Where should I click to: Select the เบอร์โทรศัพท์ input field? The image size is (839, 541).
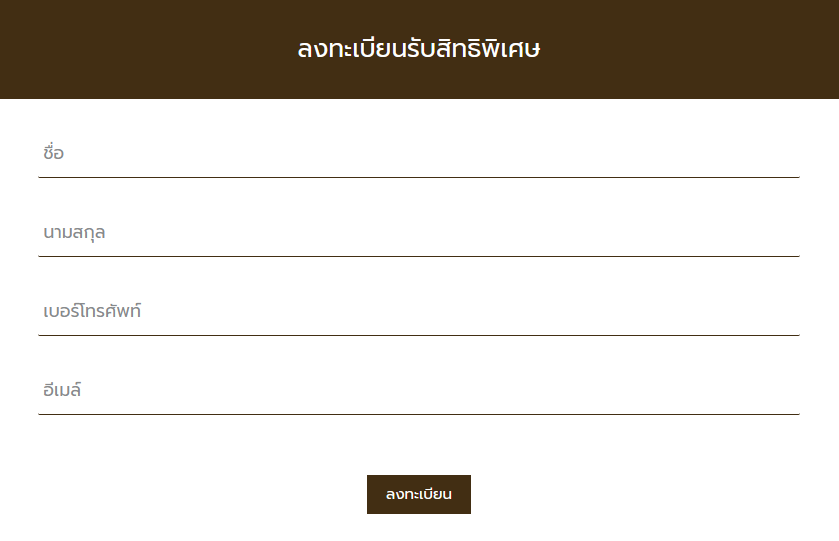[x=418, y=312]
